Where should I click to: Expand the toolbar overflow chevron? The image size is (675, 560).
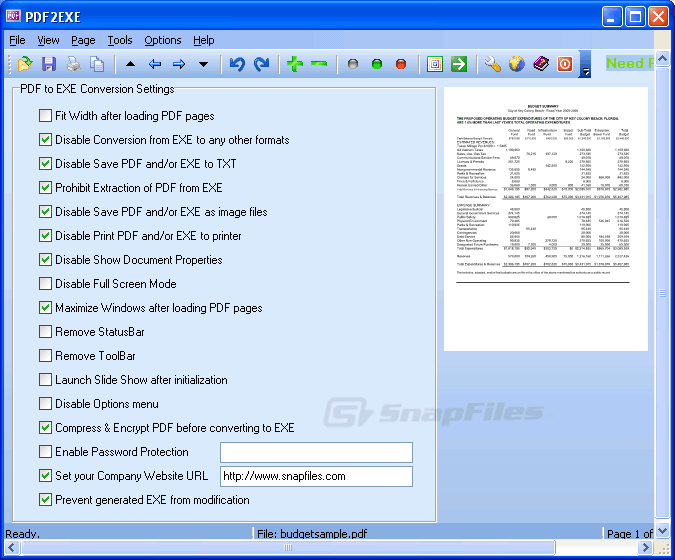pos(585,64)
